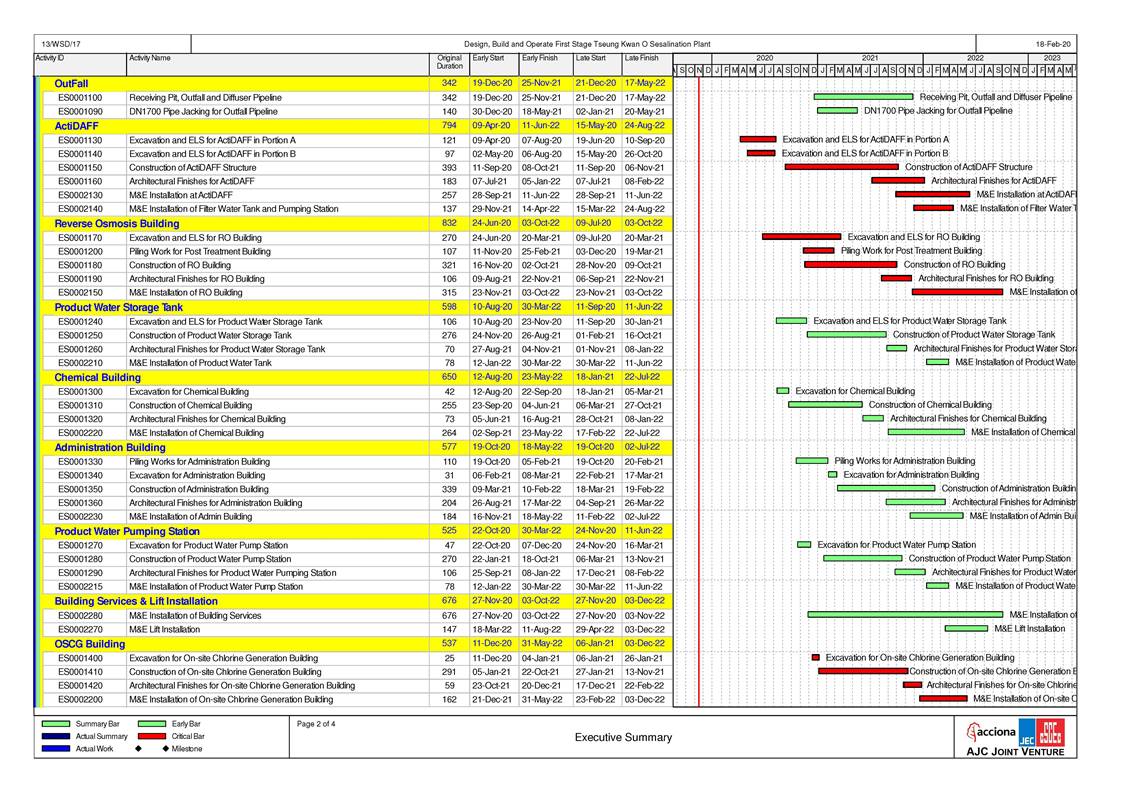
Task: Click the green bar for Excavation for Chemical Building
Action: [x=783, y=391]
